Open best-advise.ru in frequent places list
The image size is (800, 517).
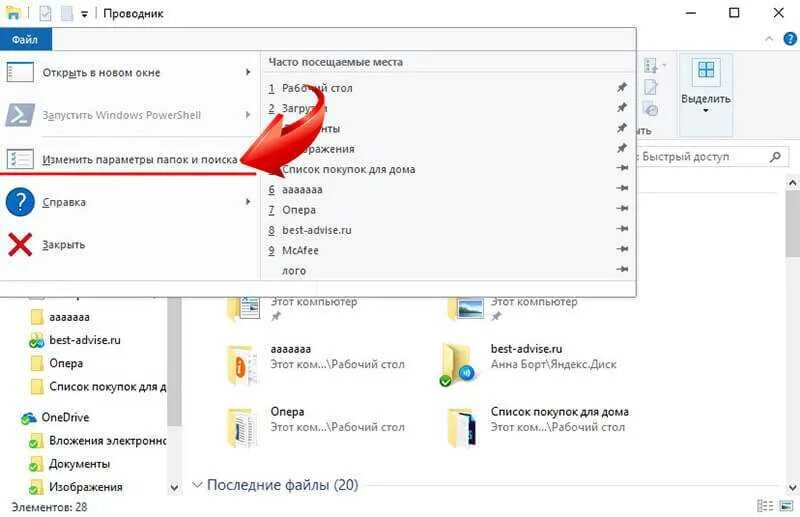pos(316,230)
